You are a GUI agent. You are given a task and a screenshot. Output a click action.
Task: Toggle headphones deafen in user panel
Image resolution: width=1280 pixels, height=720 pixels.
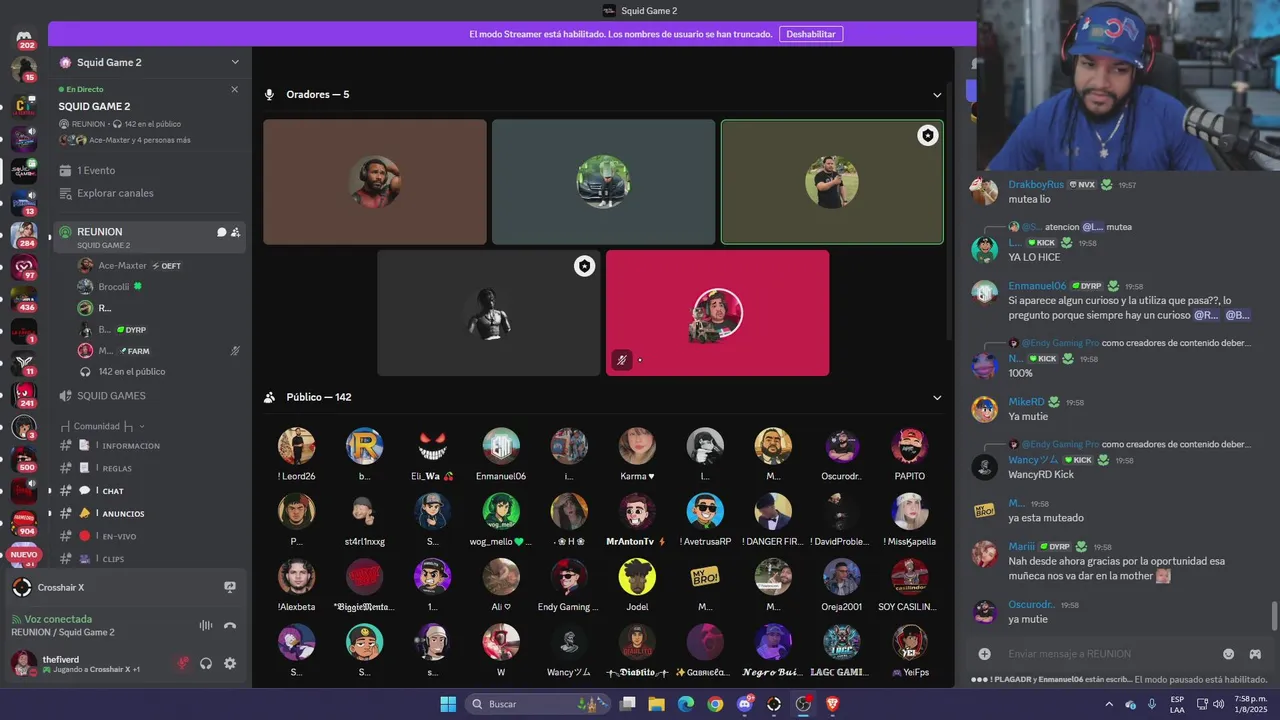[x=206, y=663]
